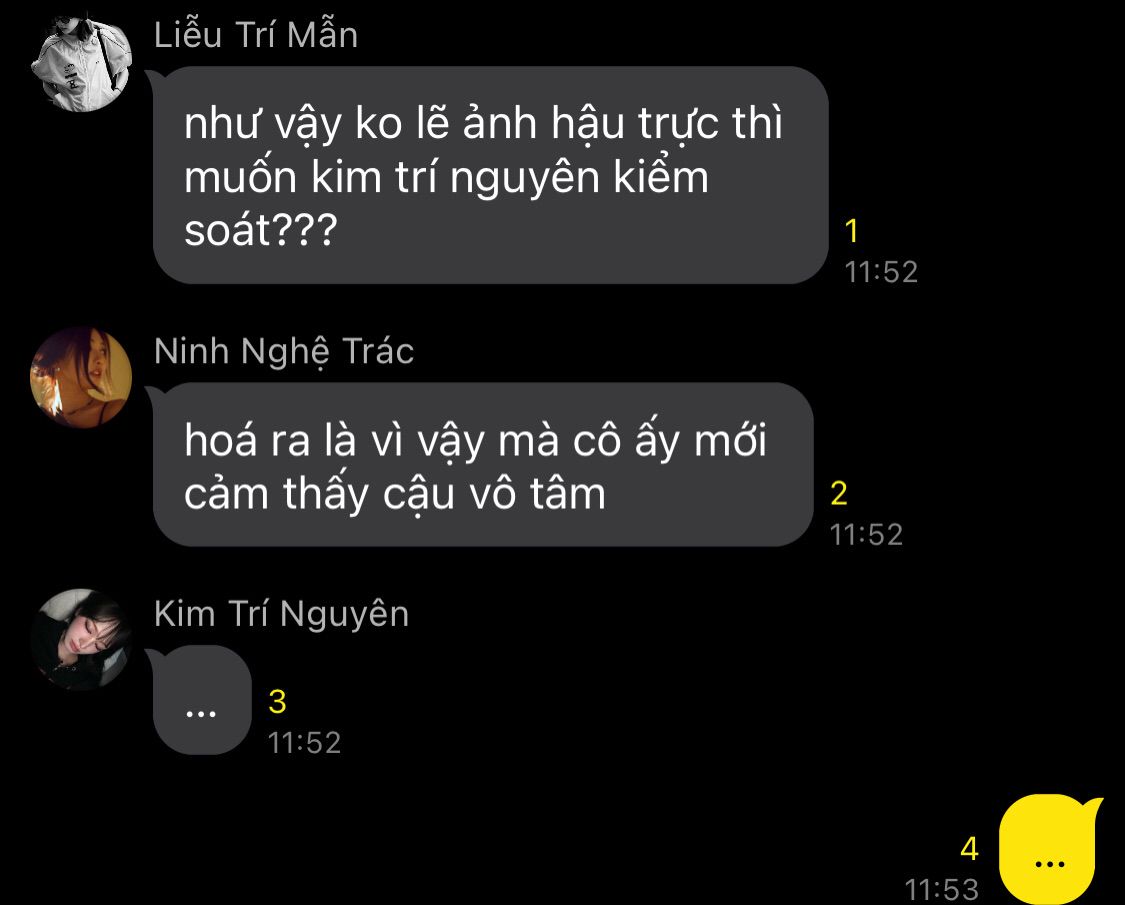The width and height of the screenshot is (1125, 905).
Task: Open Liễu Trí Mẫn's profile avatar
Action: [81, 62]
